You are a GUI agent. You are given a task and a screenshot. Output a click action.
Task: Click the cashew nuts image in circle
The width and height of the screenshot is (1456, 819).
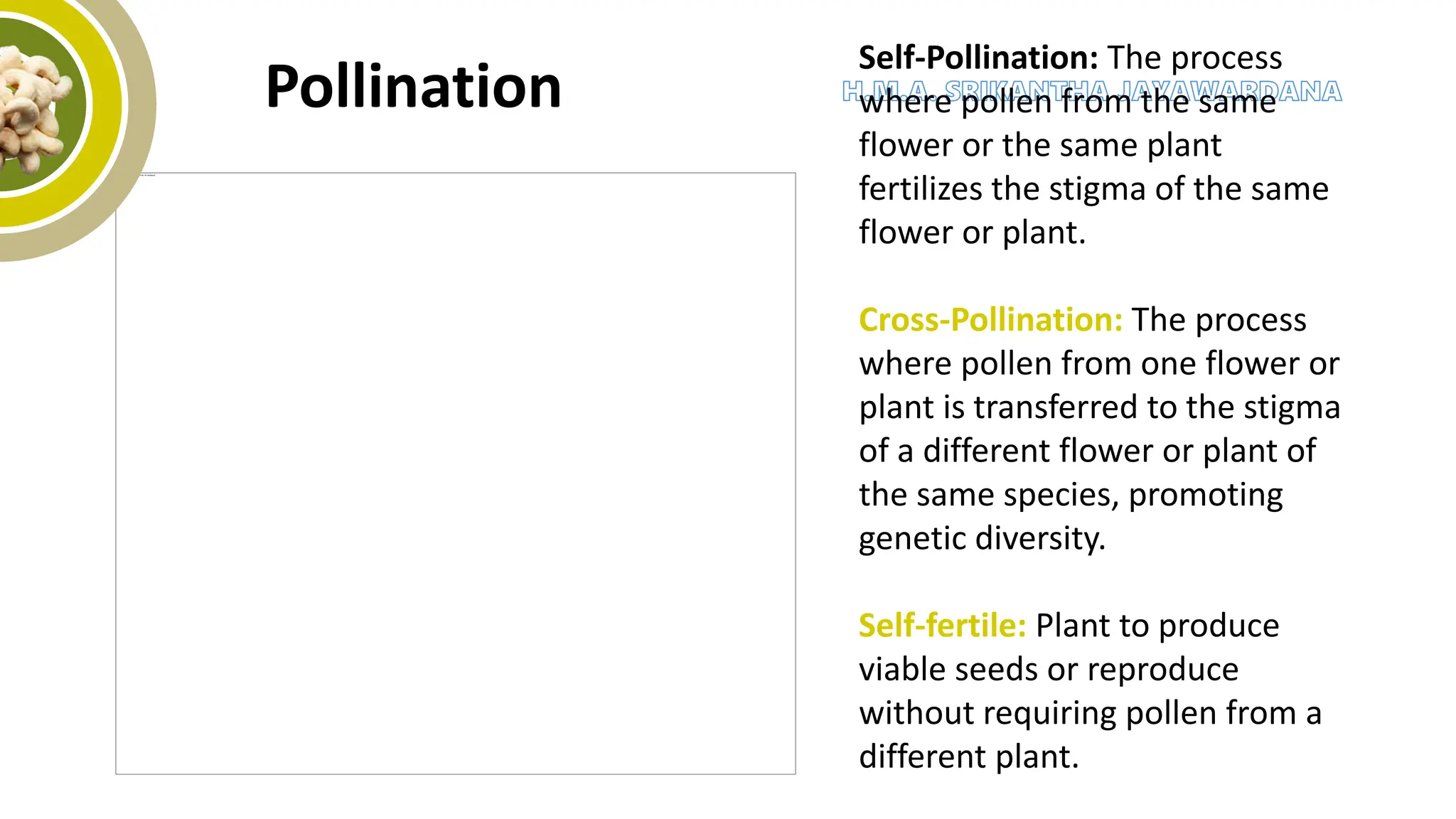pos(28,107)
